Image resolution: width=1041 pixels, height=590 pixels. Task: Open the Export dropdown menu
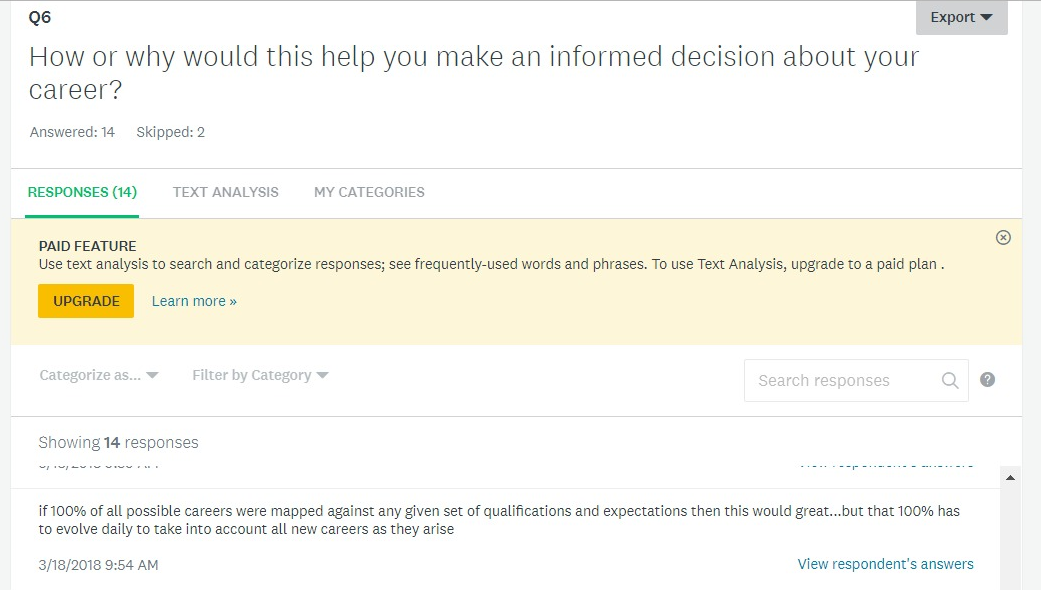(961, 17)
